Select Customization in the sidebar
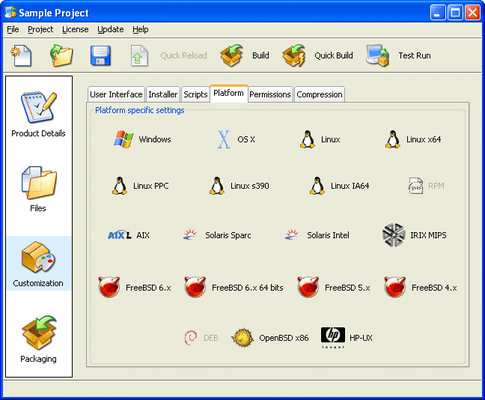This screenshot has width=485, height=400. pos(38,264)
